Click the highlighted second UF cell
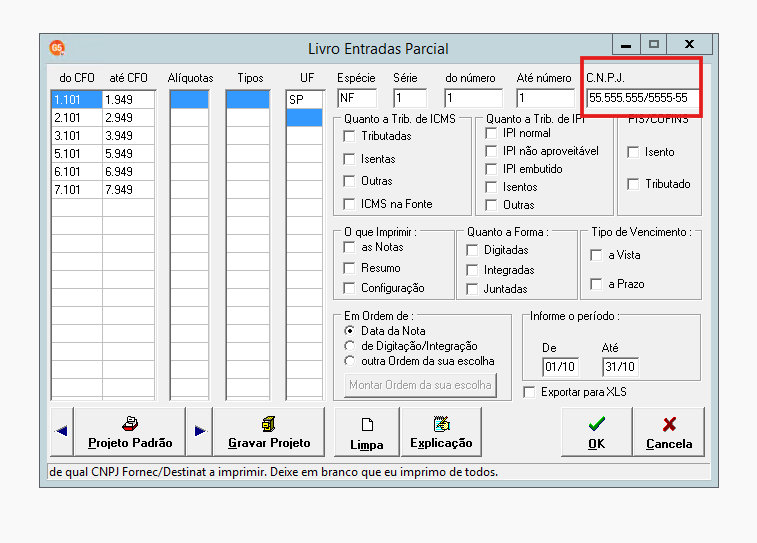The height and width of the screenshot is (543, 757). [x=304, y=118]
